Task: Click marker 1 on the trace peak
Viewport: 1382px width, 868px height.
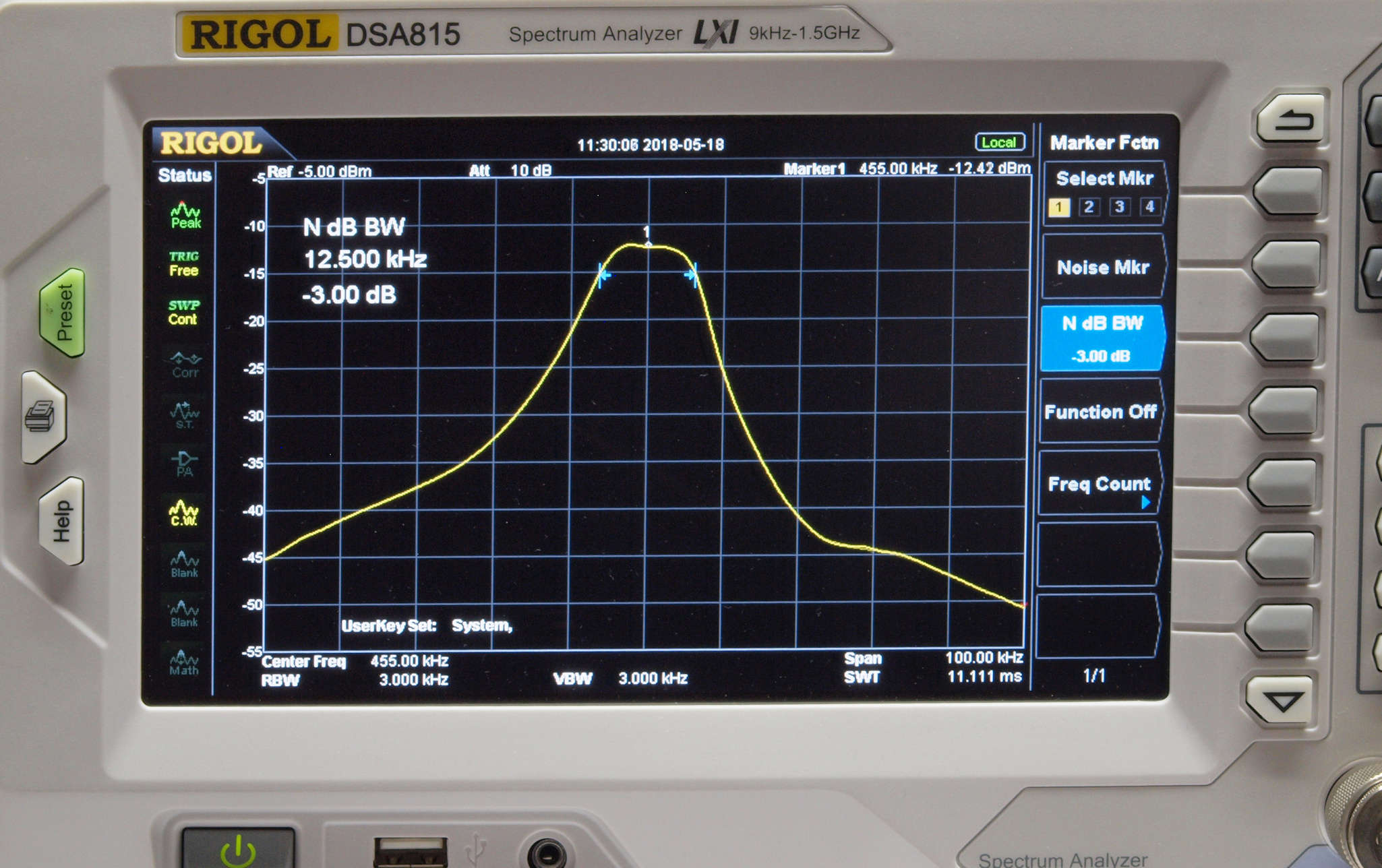Action: point(647,243)
